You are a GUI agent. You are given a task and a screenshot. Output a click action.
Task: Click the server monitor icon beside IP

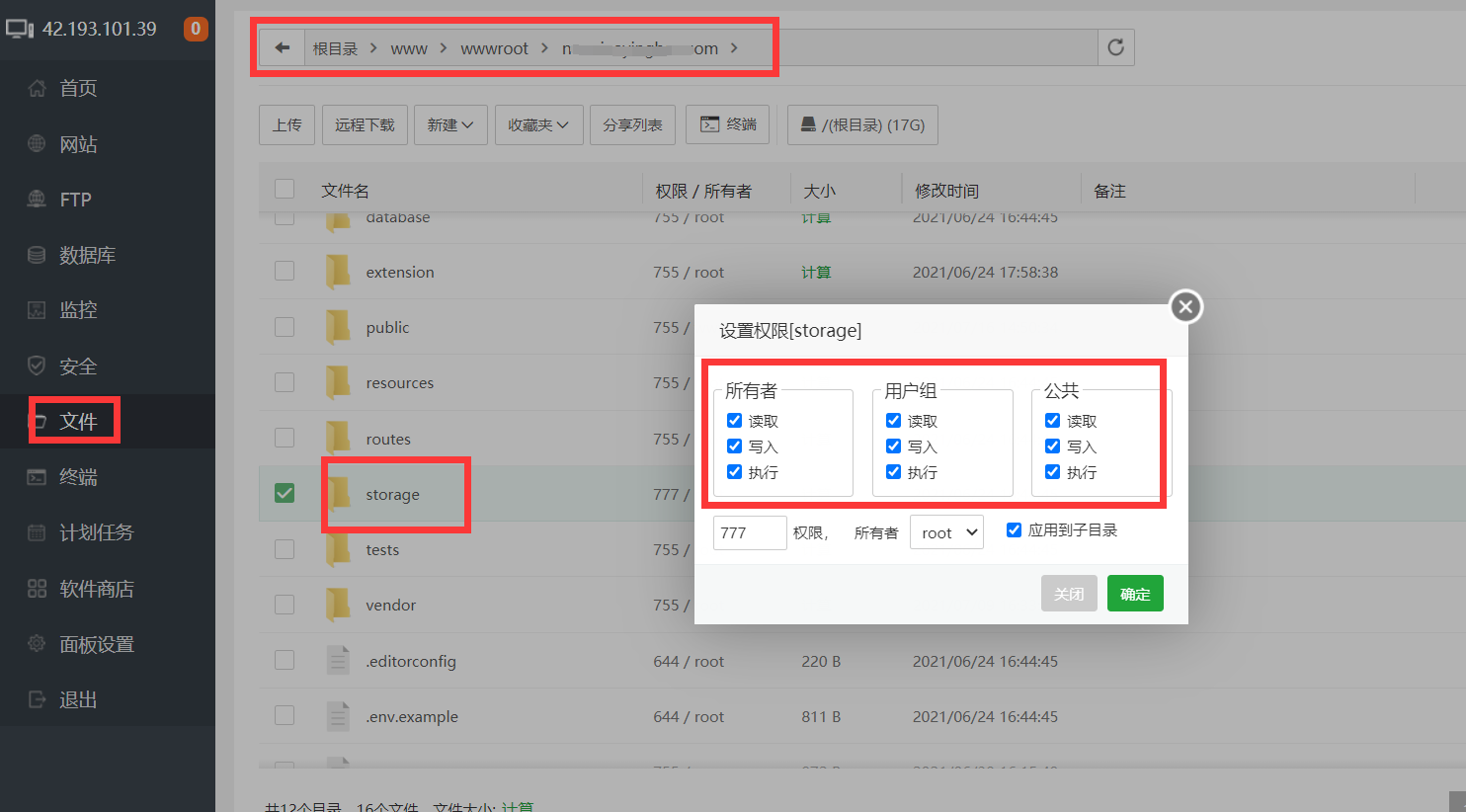pos(20,29)
